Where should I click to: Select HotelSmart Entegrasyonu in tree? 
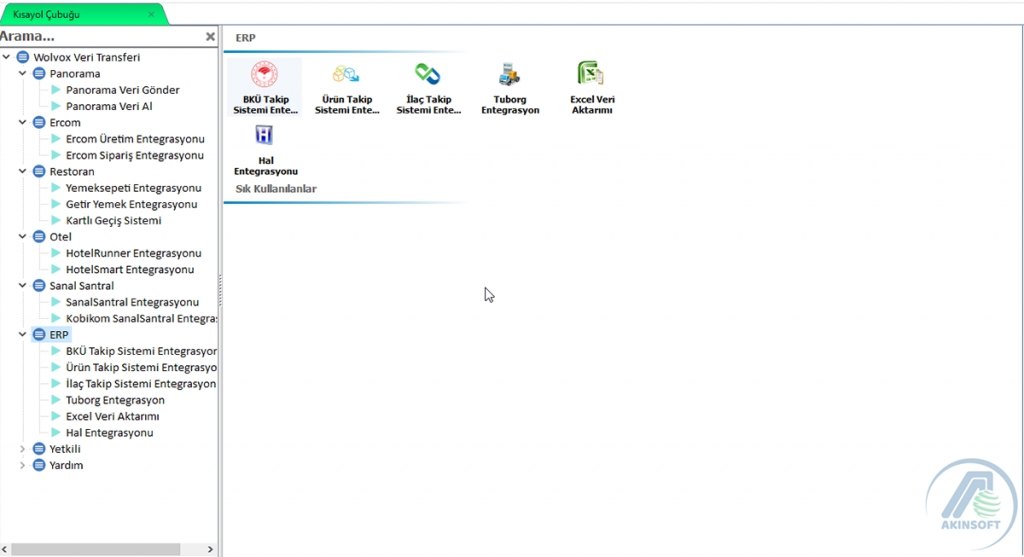130,270
